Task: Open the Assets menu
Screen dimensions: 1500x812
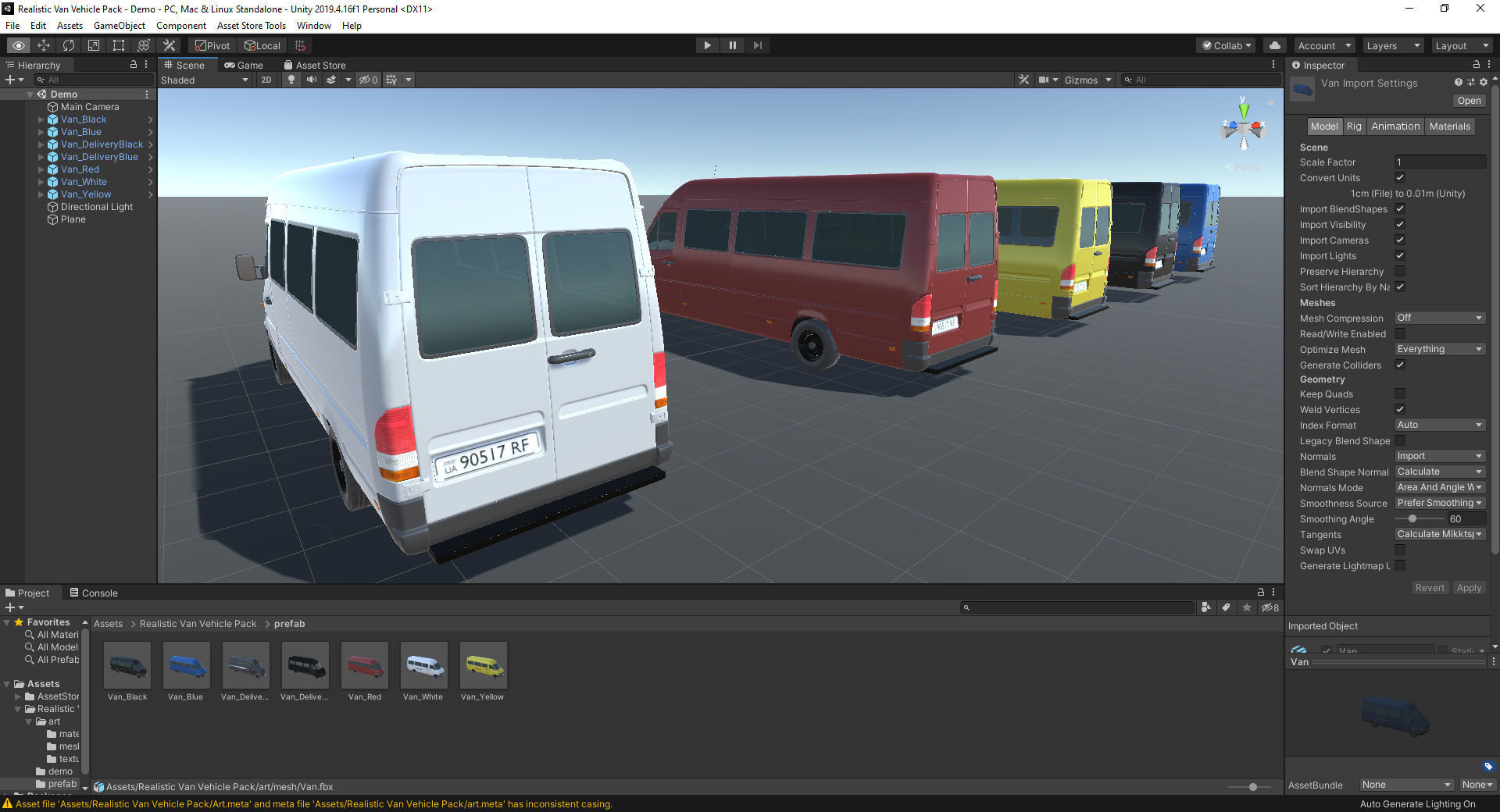Action: (x=70, y=26)
